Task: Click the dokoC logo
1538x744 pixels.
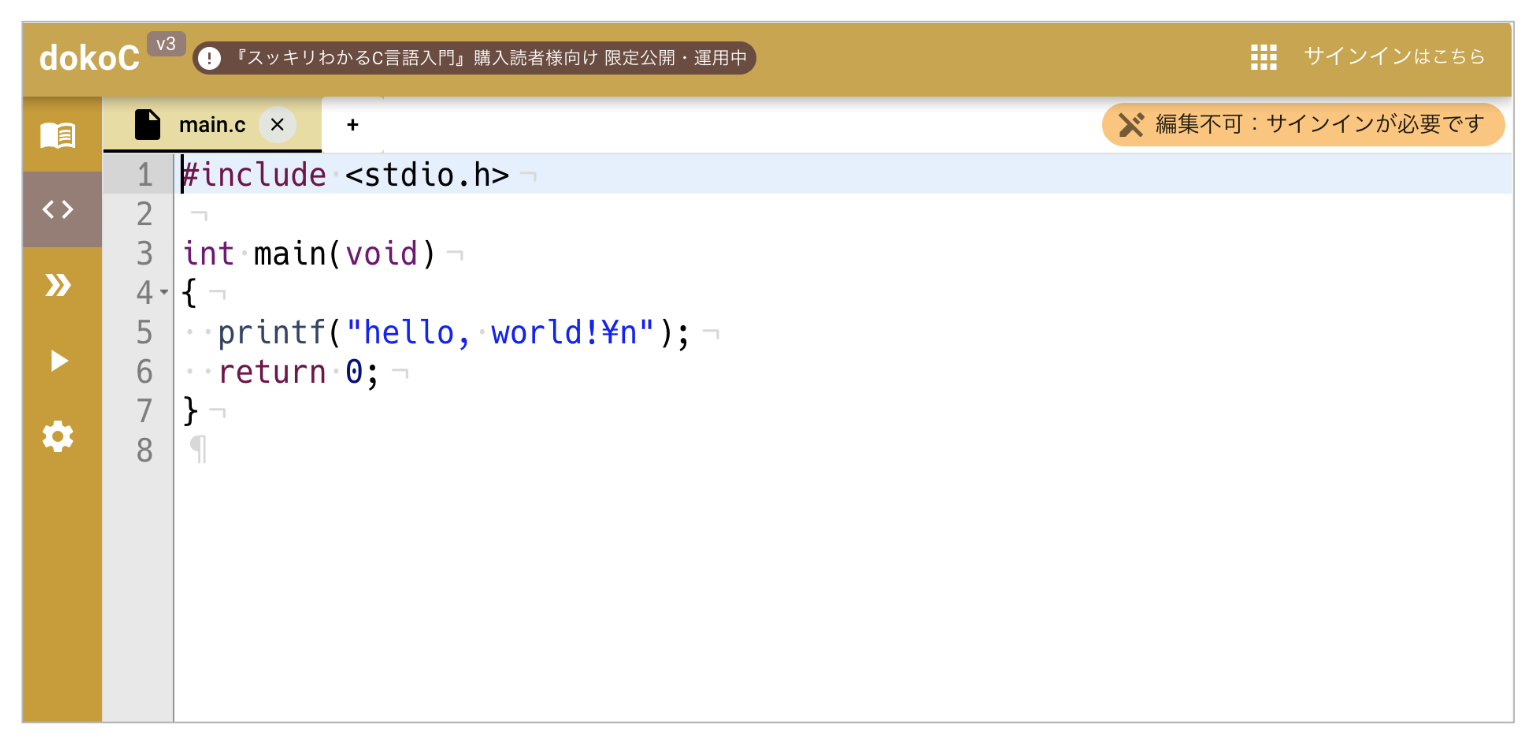Action: [x=89, y=58]
